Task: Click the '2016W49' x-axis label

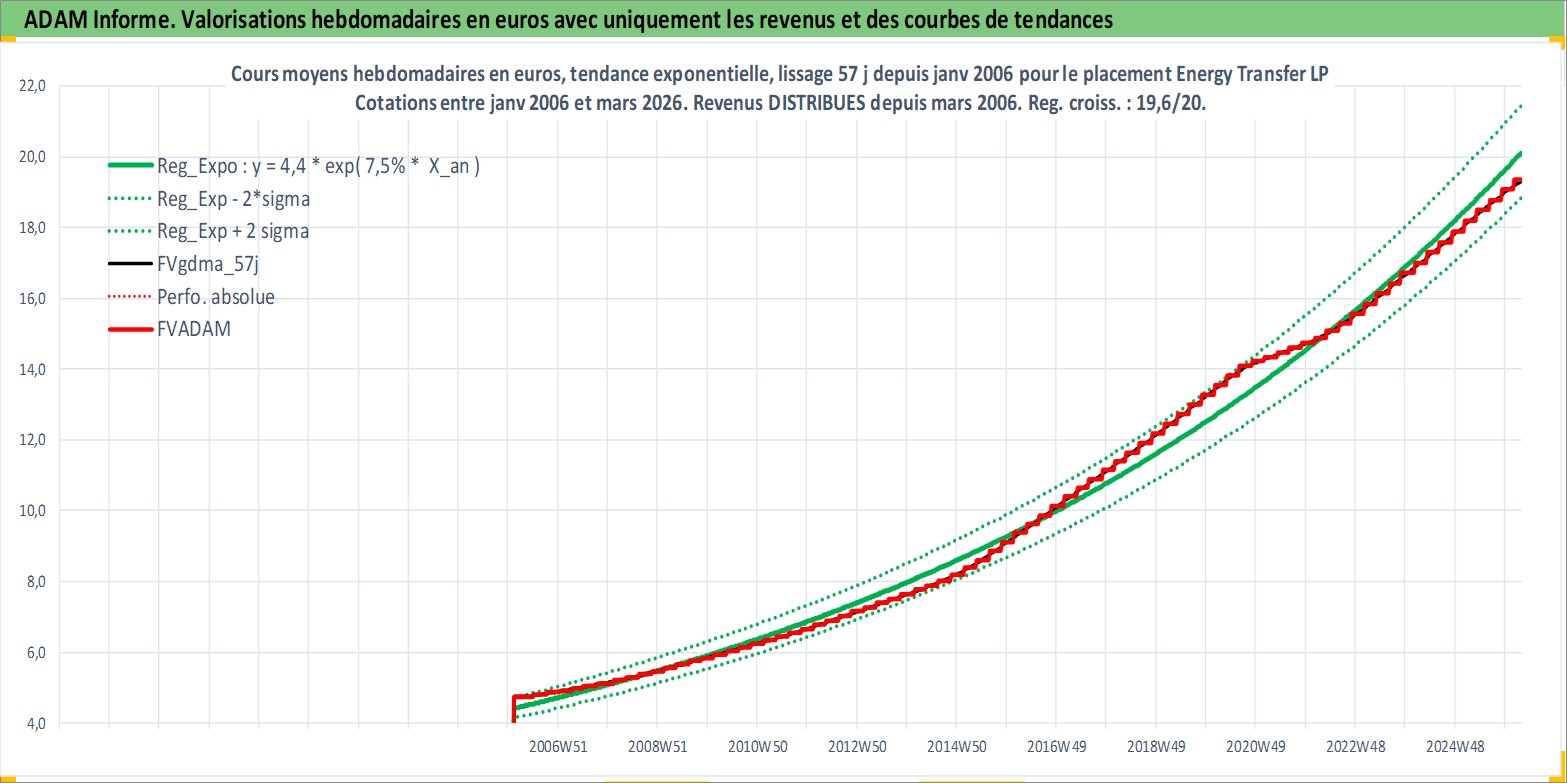Action: click(x=1055, y=745)
